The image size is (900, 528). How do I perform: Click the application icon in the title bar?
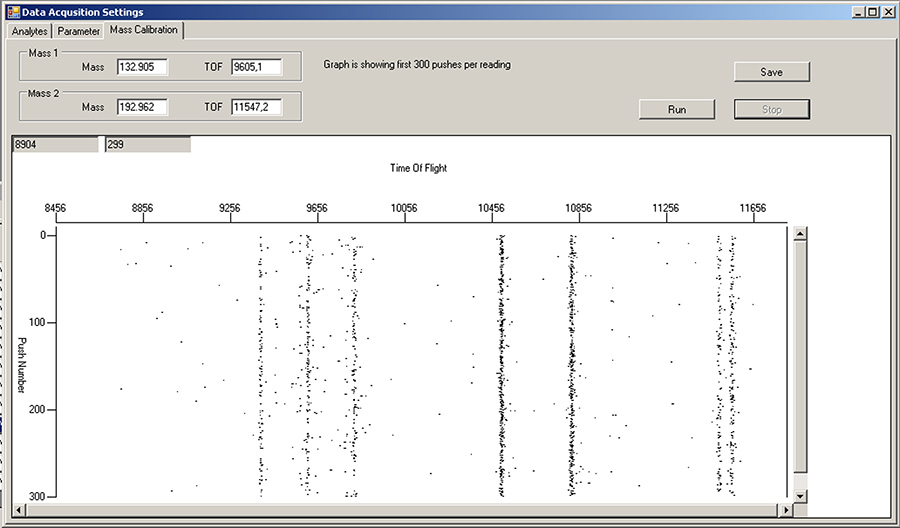tap(14, 12)
